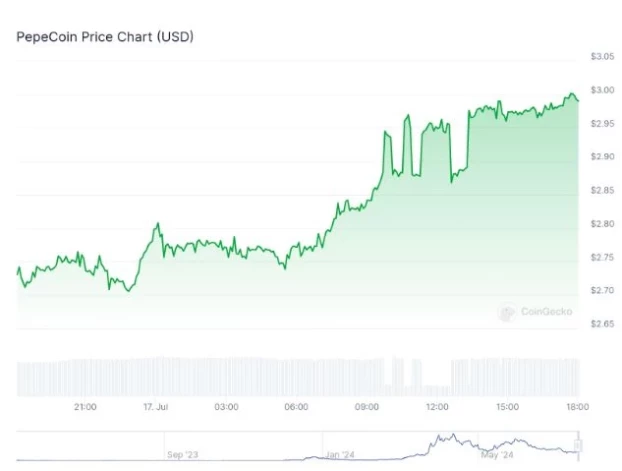The width and height of the screenshot is (622, 471).
Task: Click the 09:00 time axis label
Action: [367, 406]
